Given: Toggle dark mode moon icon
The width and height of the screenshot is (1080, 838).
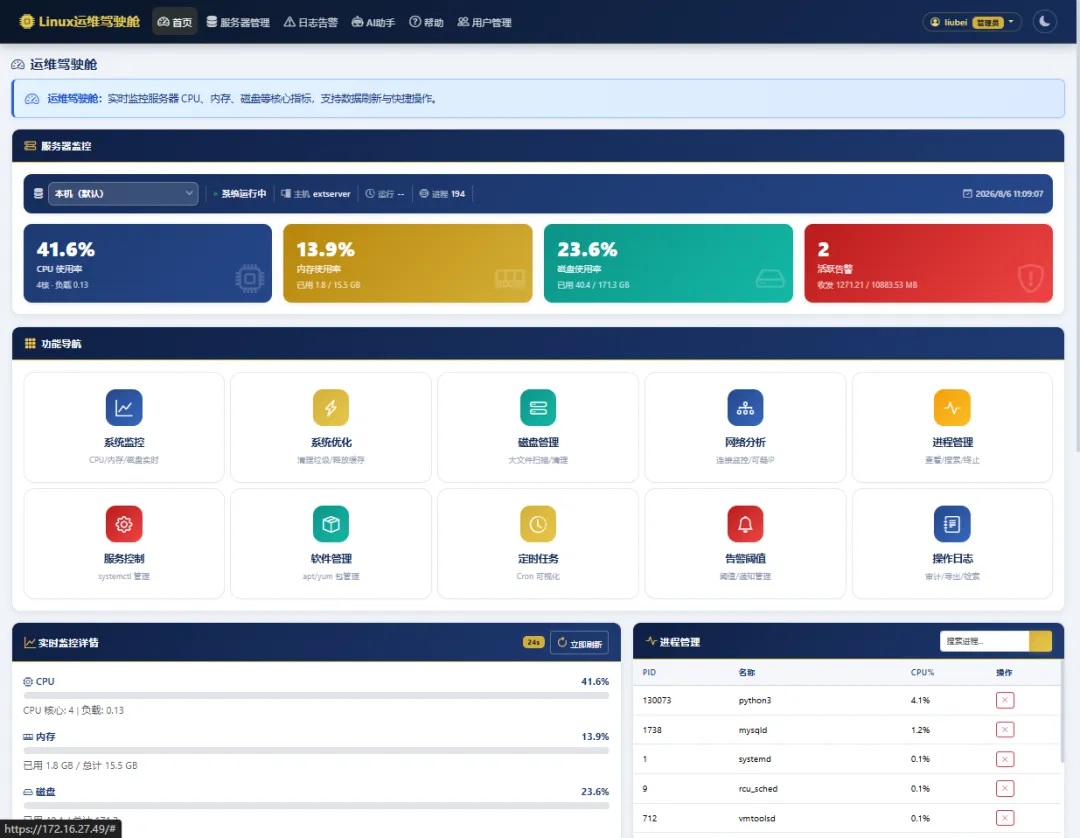Looking at the screenshot, I should [x=1044, y=21].
